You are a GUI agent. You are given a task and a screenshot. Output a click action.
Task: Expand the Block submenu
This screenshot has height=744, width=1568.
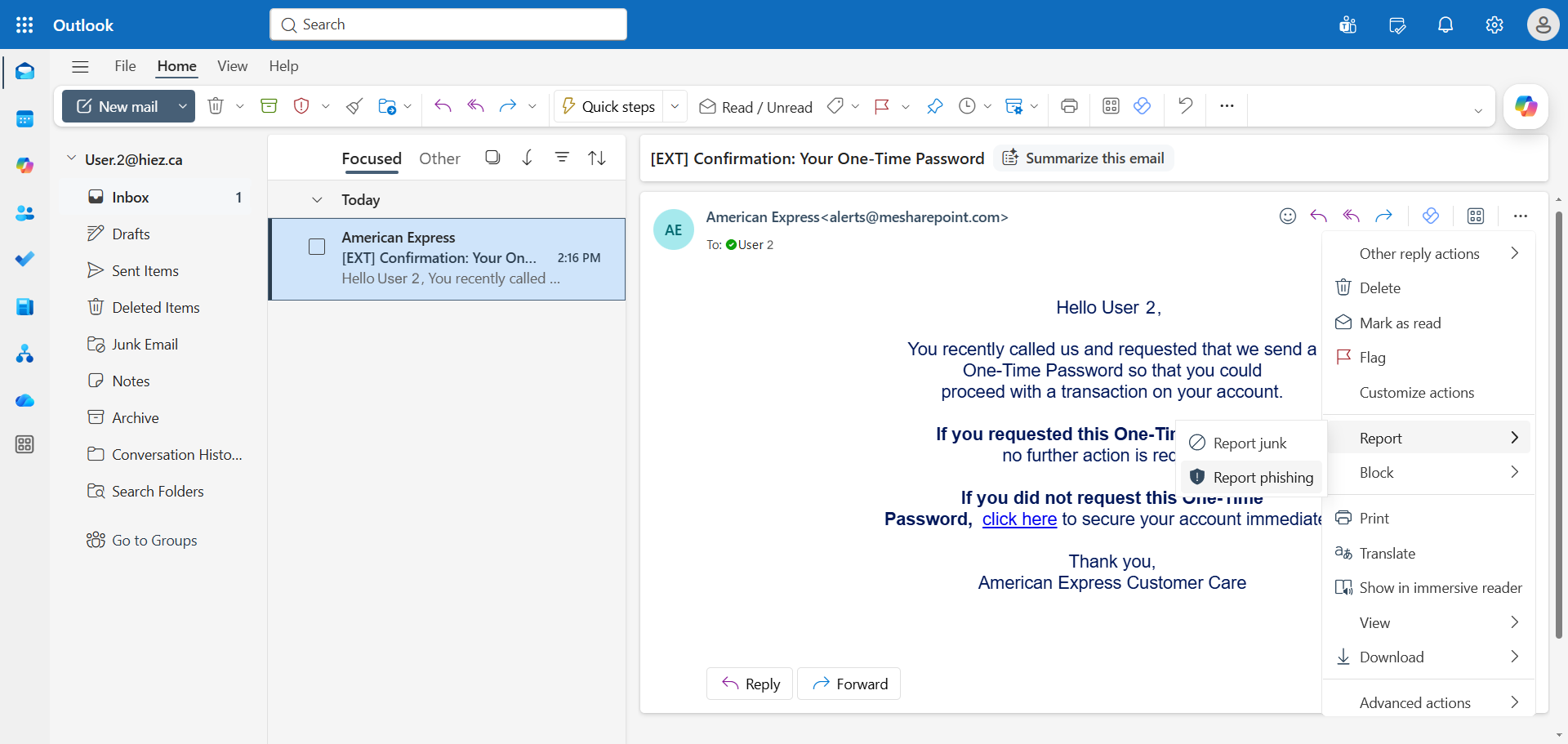click(1428, 473)
